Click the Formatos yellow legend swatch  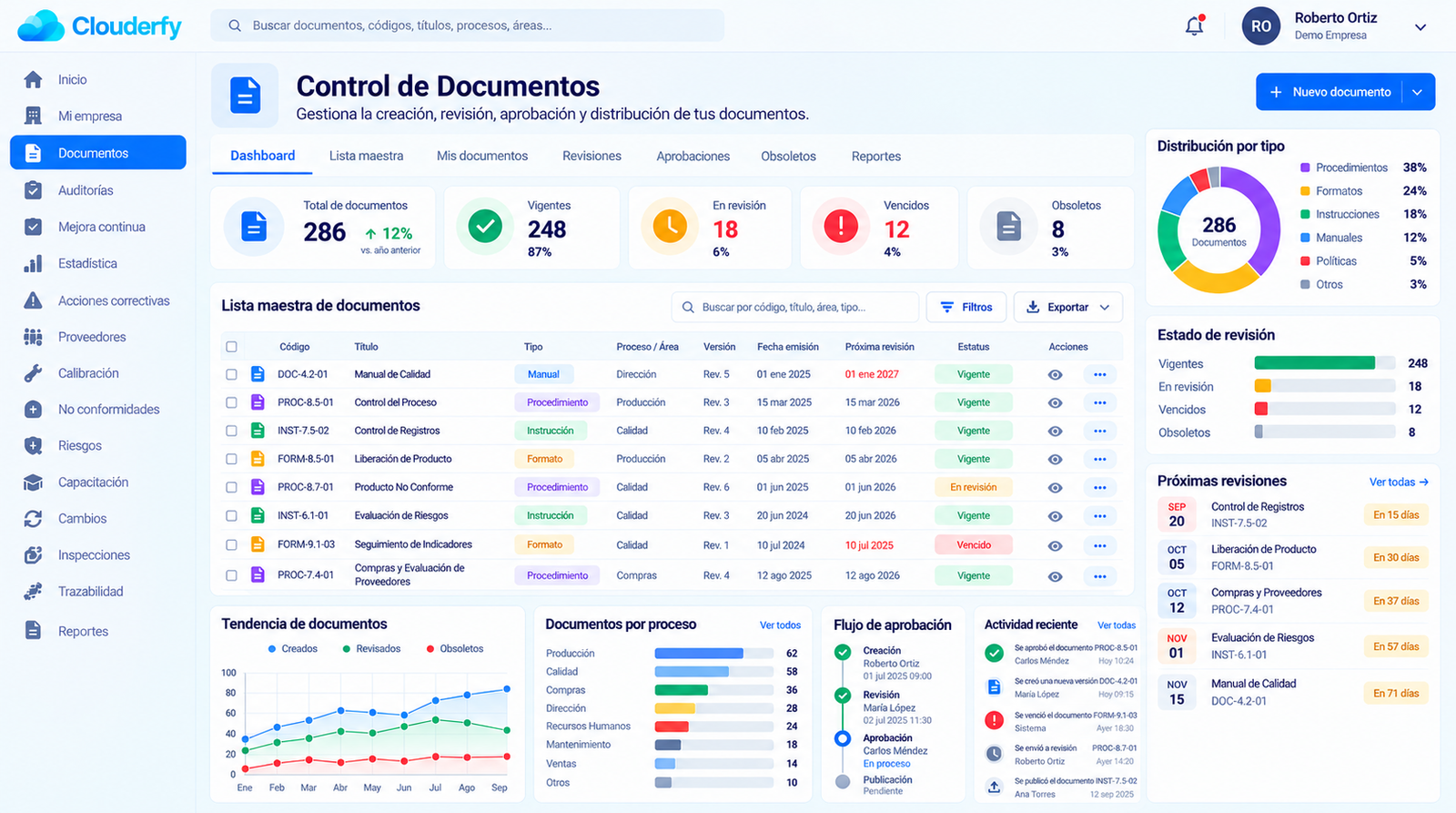[x=1305, y=191]
